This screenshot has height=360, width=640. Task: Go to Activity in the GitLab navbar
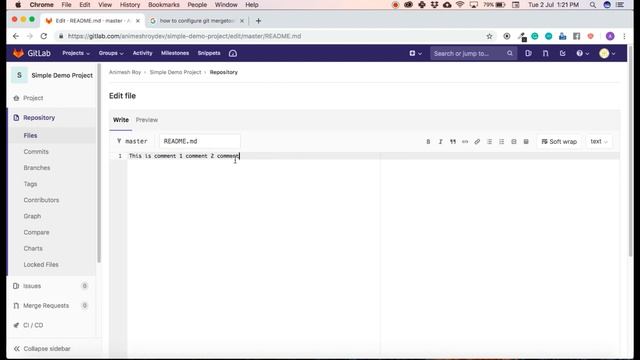[142, 53]
